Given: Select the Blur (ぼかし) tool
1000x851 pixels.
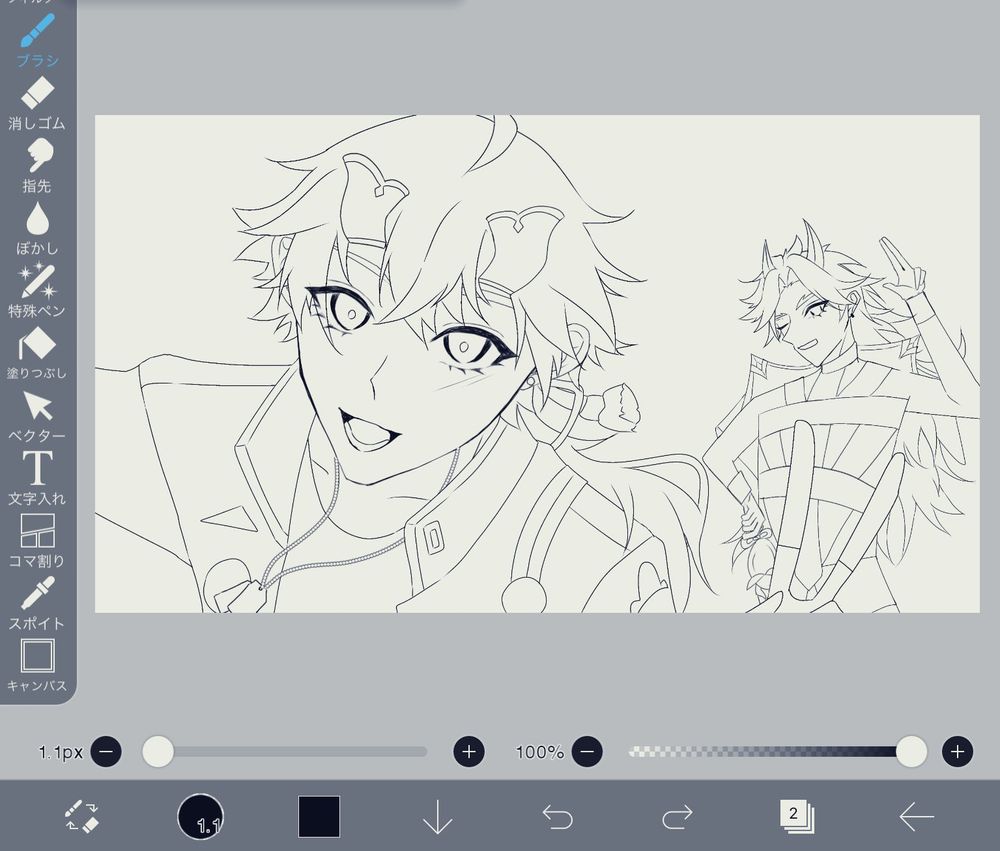Looking at the screenshot, I should [x=37, y=229].
